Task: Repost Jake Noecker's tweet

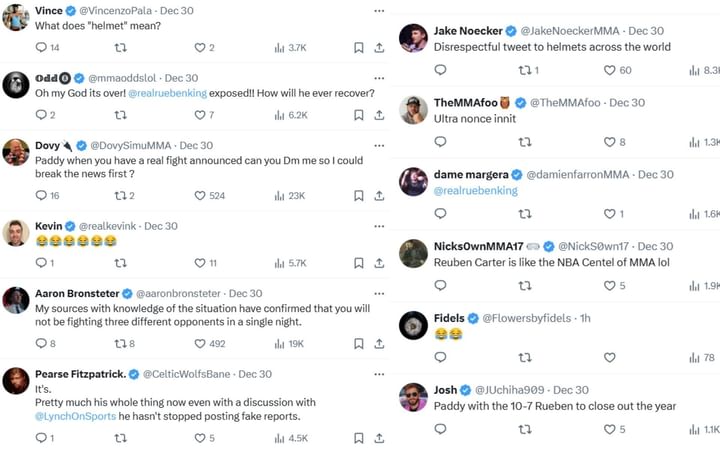Action: (x=524, y=70)
